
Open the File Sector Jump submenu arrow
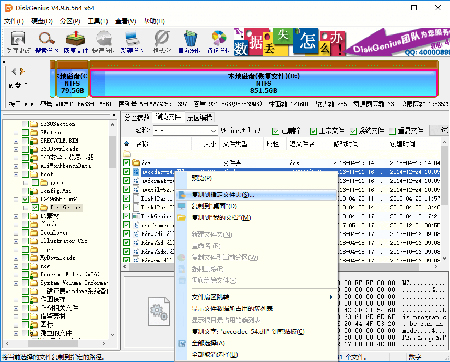[x=331, y=297]
